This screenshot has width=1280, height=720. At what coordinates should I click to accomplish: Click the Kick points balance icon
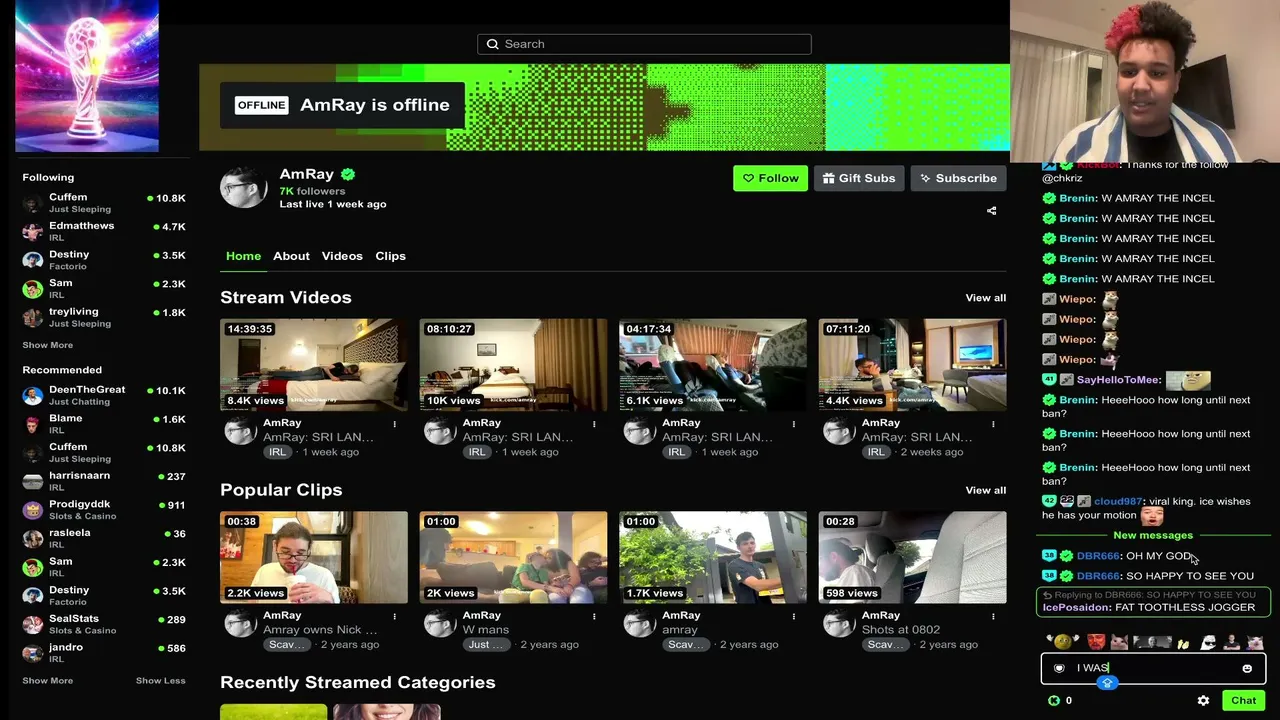(x=1053, y=701)
